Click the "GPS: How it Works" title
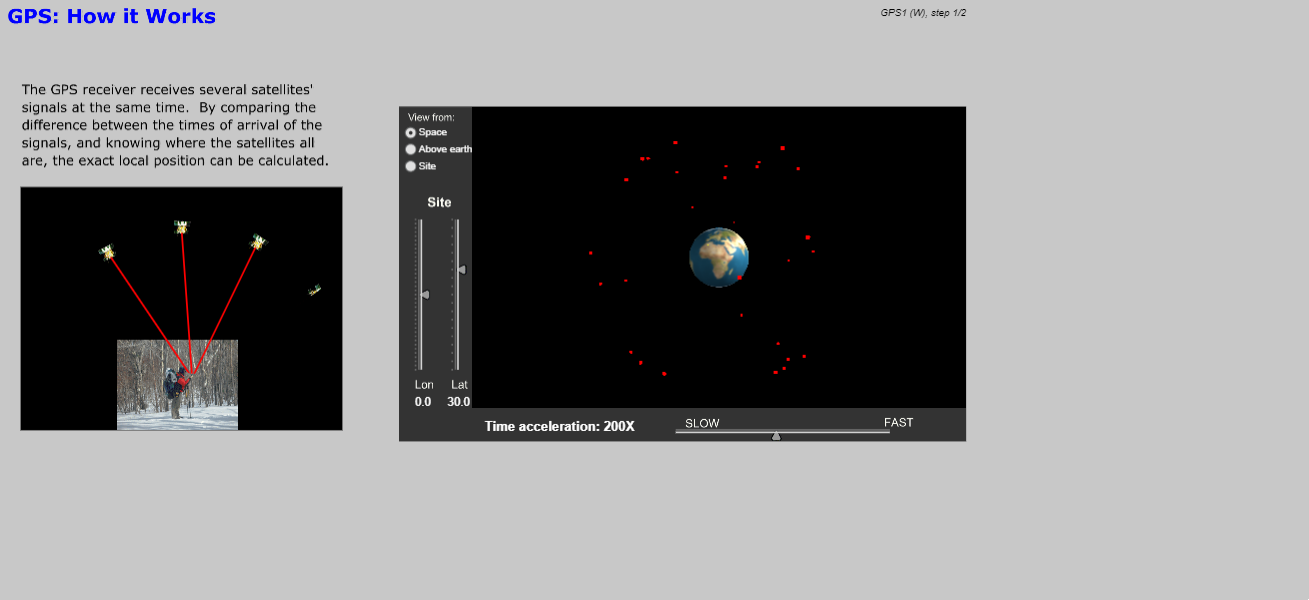The width and height of the screenshot is (1309, 600). (112, 17)
